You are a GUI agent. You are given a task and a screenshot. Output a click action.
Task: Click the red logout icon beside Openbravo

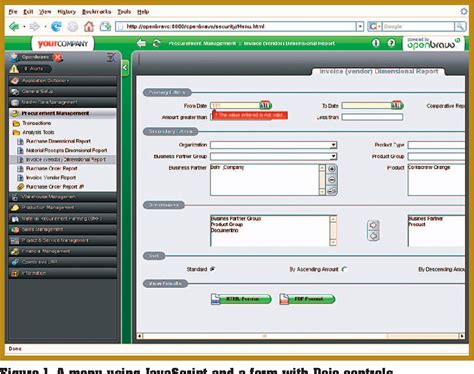coord(58,57)
